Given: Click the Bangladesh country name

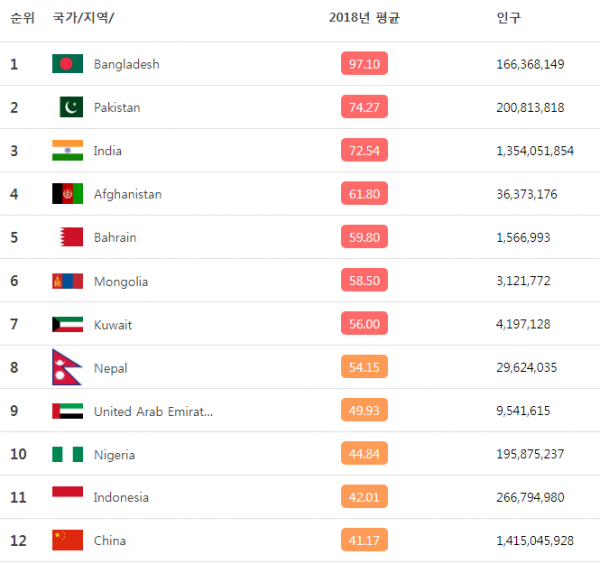Looking at the screenshot, I should 126,64.
